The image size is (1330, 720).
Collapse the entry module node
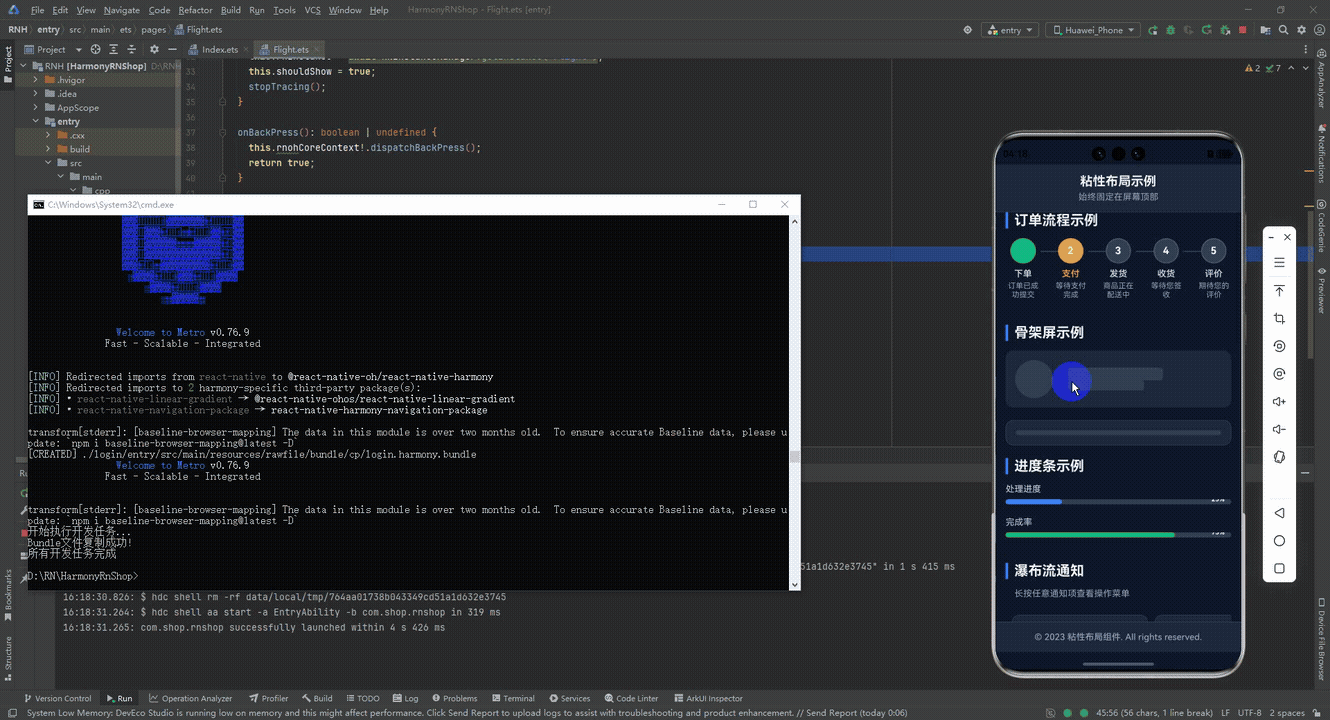tap(36, 122)
